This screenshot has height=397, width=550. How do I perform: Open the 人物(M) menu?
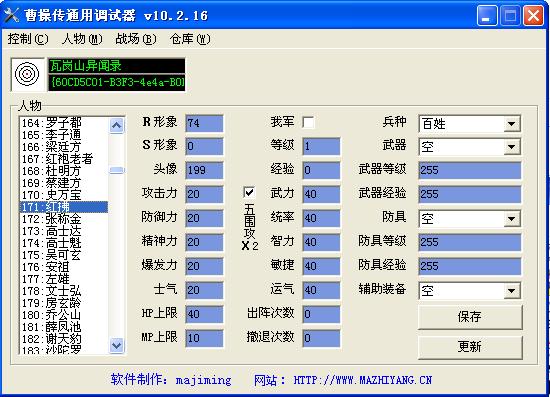(x=82, y=39)
